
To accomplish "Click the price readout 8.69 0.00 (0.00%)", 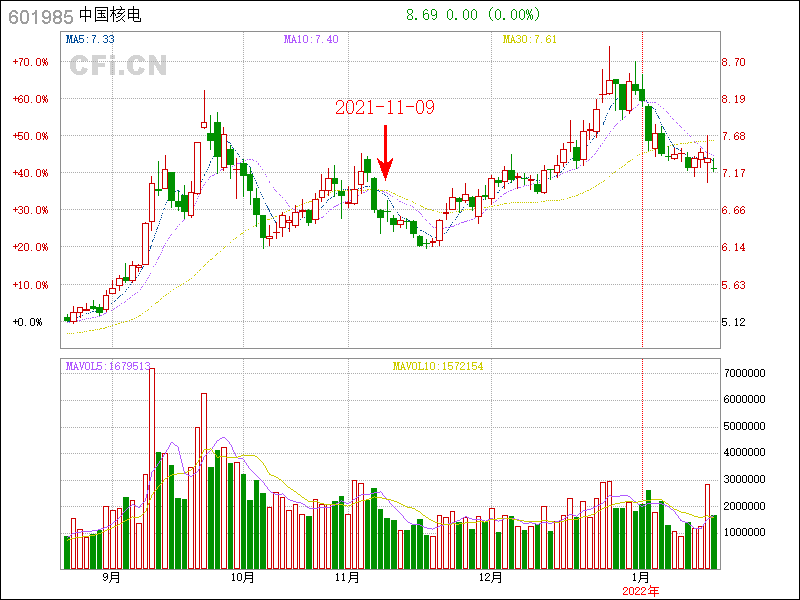I will point(472,15).
